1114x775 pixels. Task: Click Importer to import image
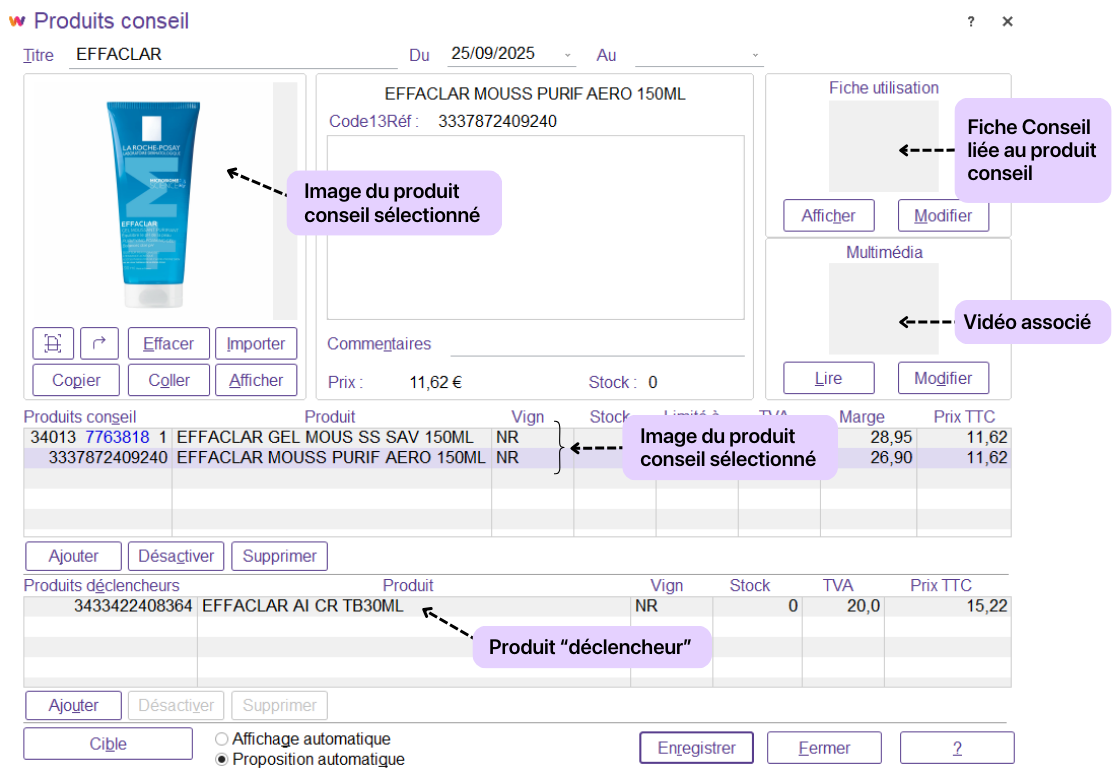pyautogui.click(x=256, y=343)
